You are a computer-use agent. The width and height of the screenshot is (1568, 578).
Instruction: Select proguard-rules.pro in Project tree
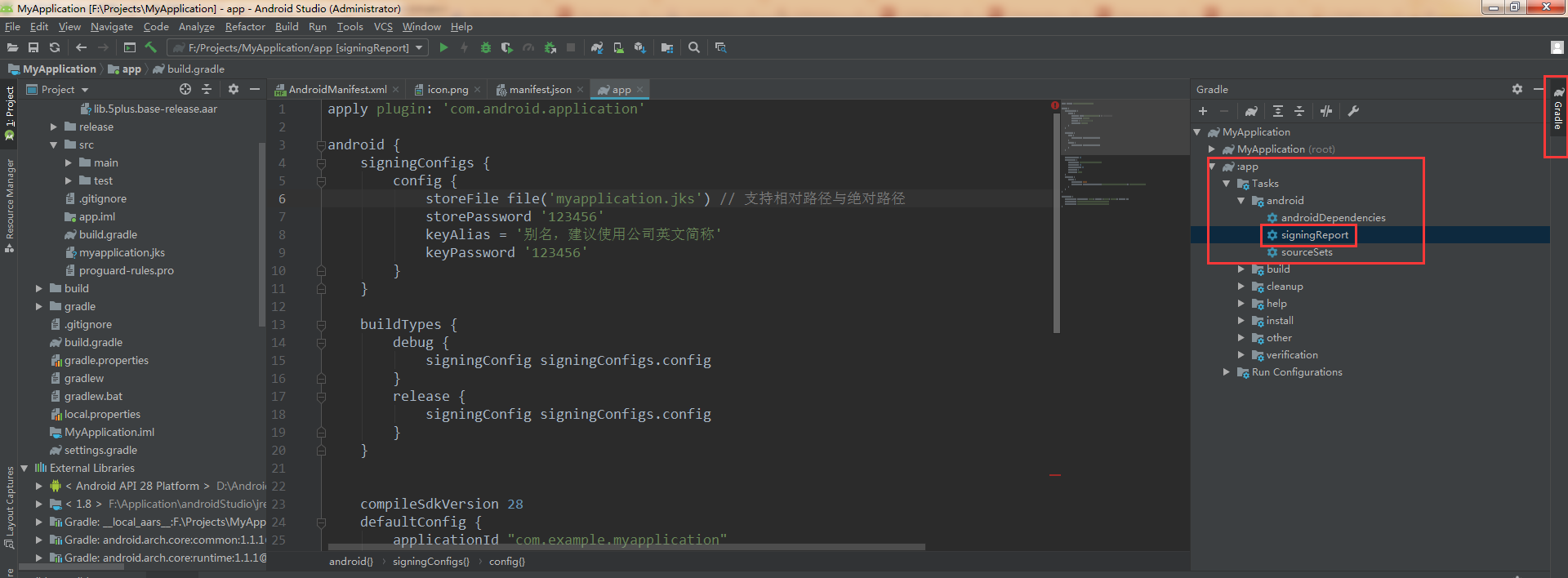[x=126, y=270]
